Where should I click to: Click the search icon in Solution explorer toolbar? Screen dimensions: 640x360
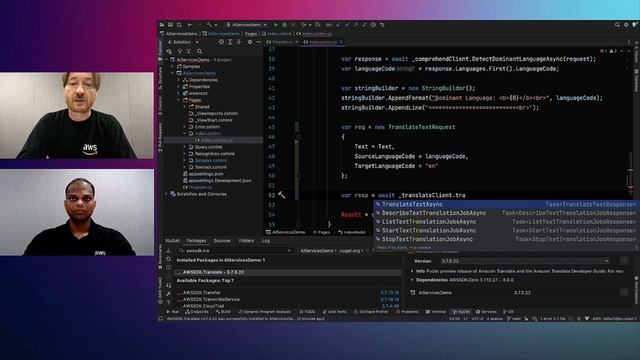click(200, 51)
